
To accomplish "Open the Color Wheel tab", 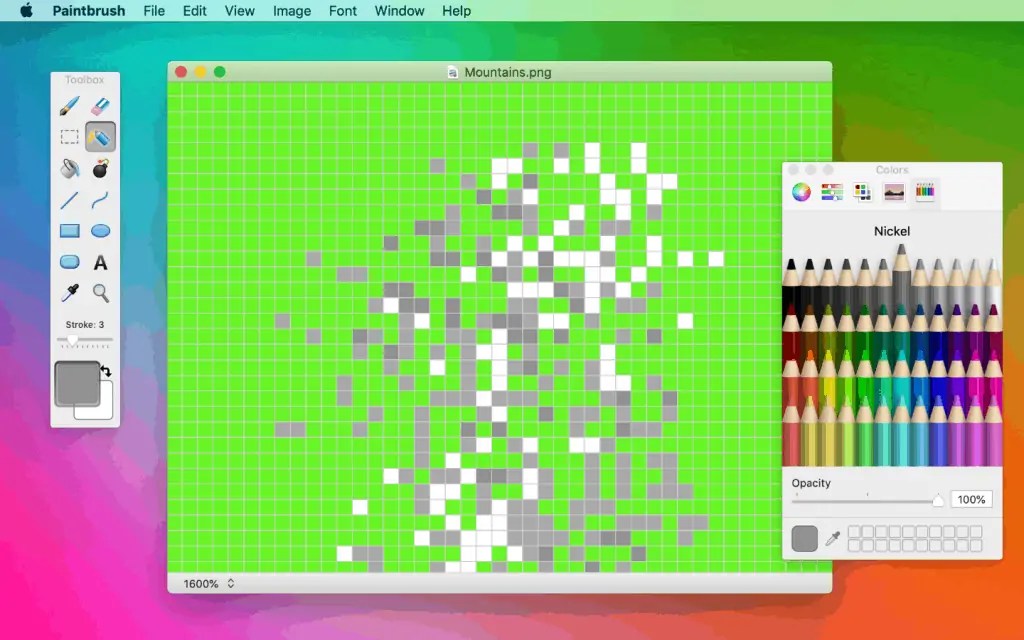I will 800,191.
